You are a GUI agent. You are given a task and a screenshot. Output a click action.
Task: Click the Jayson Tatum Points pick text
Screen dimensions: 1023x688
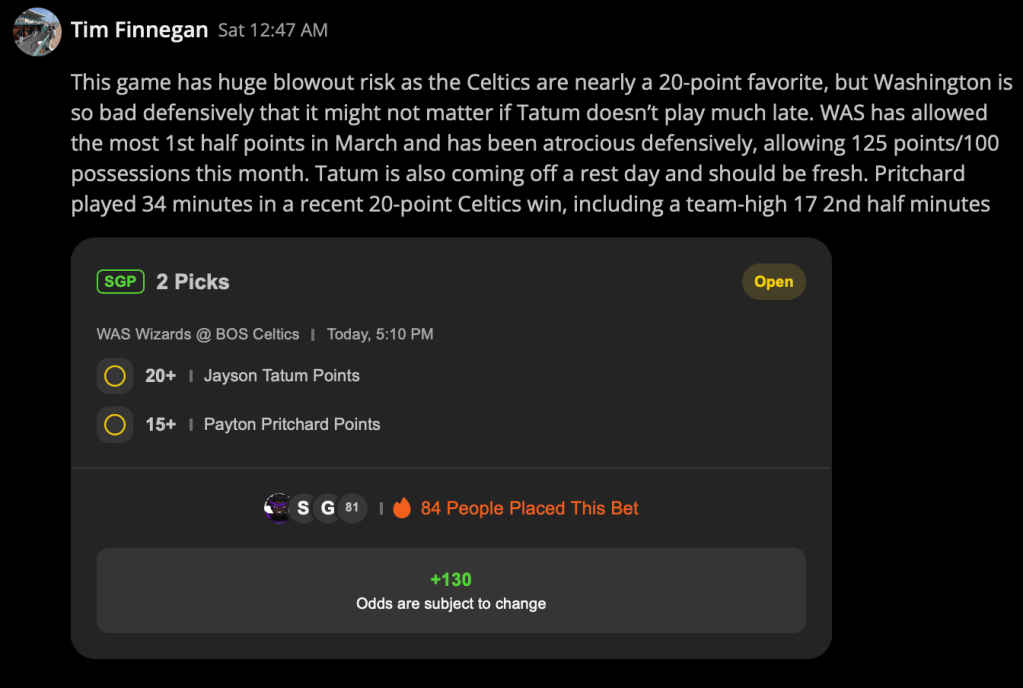282,376
